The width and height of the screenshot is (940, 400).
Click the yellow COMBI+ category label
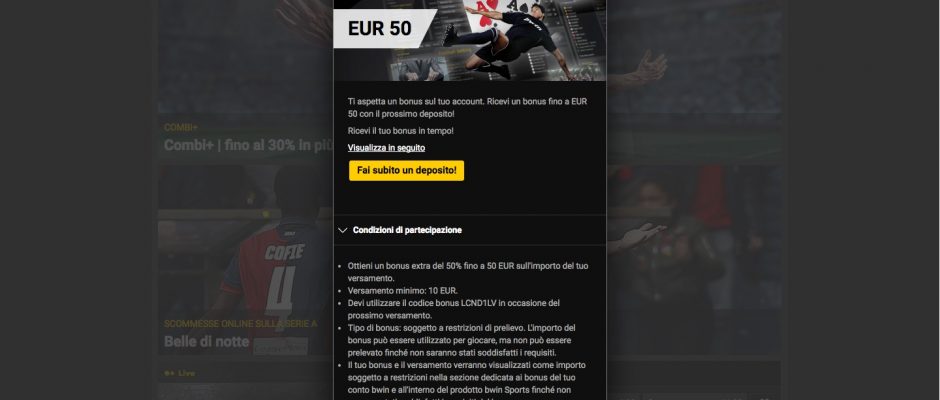click(x=180, y=128)
